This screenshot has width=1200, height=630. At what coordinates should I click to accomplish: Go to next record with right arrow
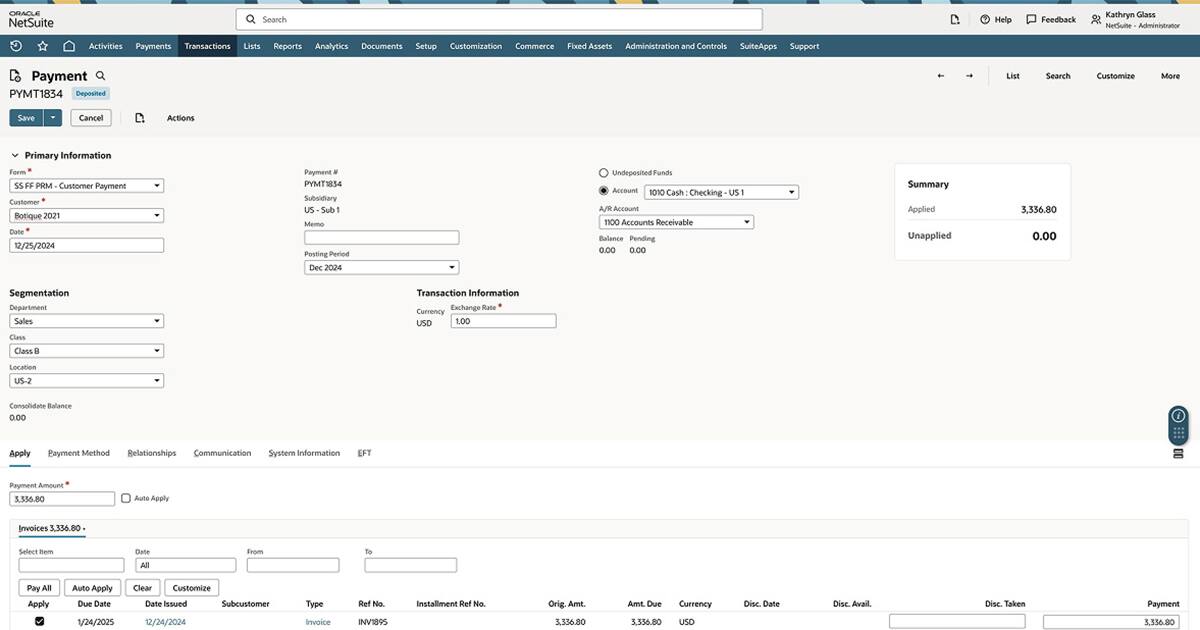[x=969, y=76]
